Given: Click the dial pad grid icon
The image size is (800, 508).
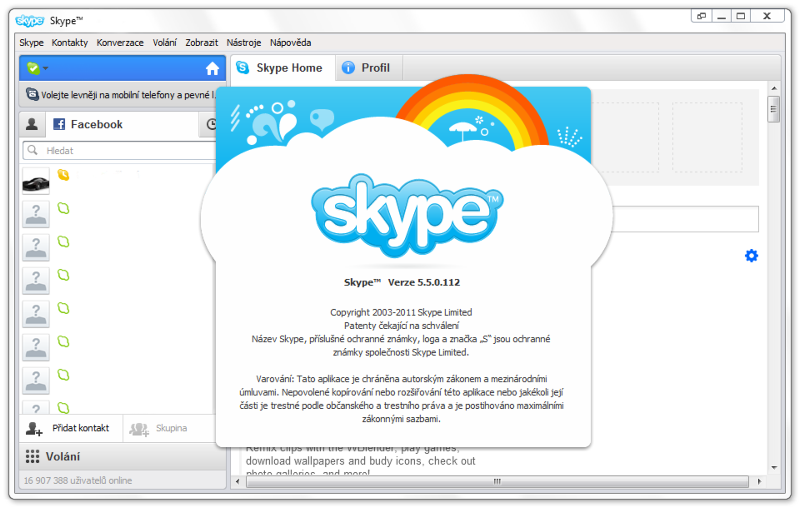Looking at the screenshot, I should coord(32,456).
